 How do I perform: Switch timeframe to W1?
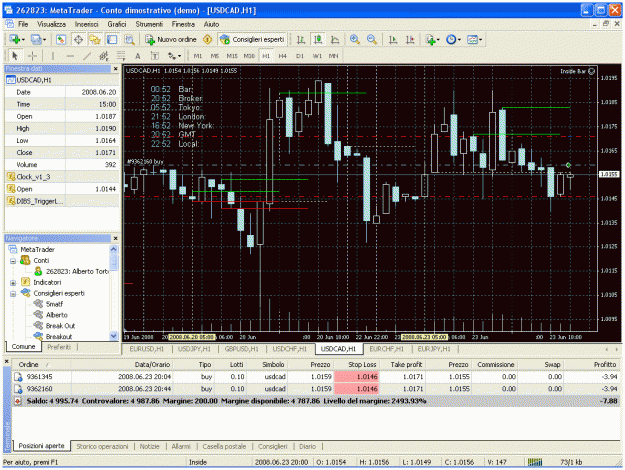click(x=317, y=56)
